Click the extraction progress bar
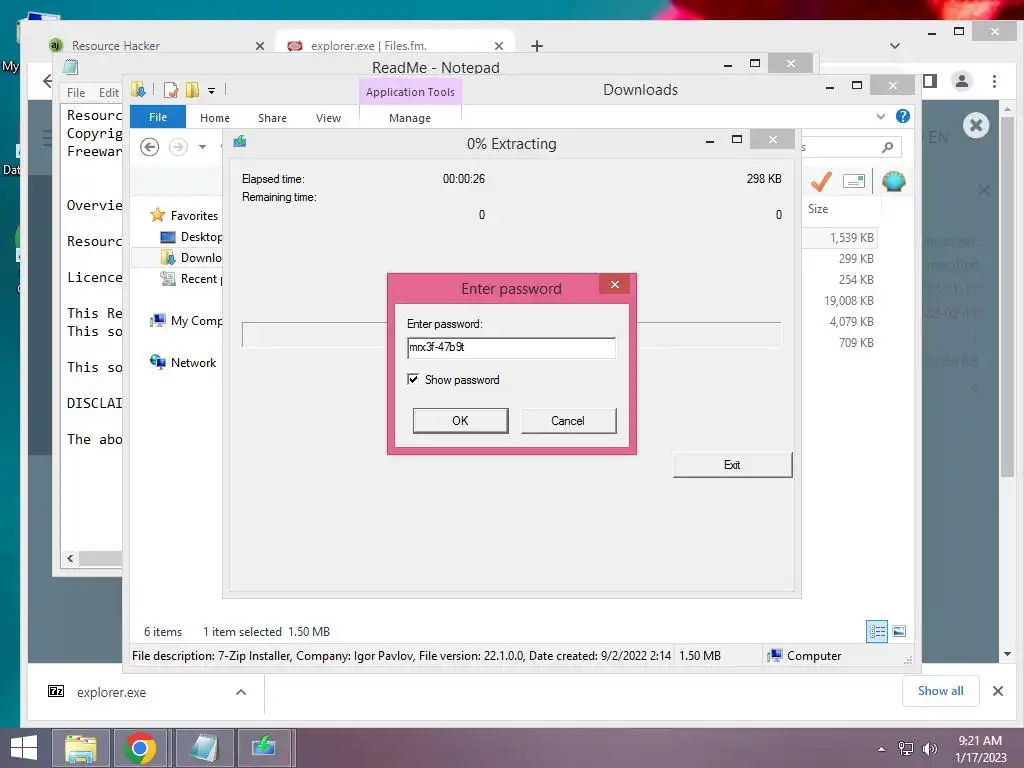 pyautogui.click(x=511, y=334)
